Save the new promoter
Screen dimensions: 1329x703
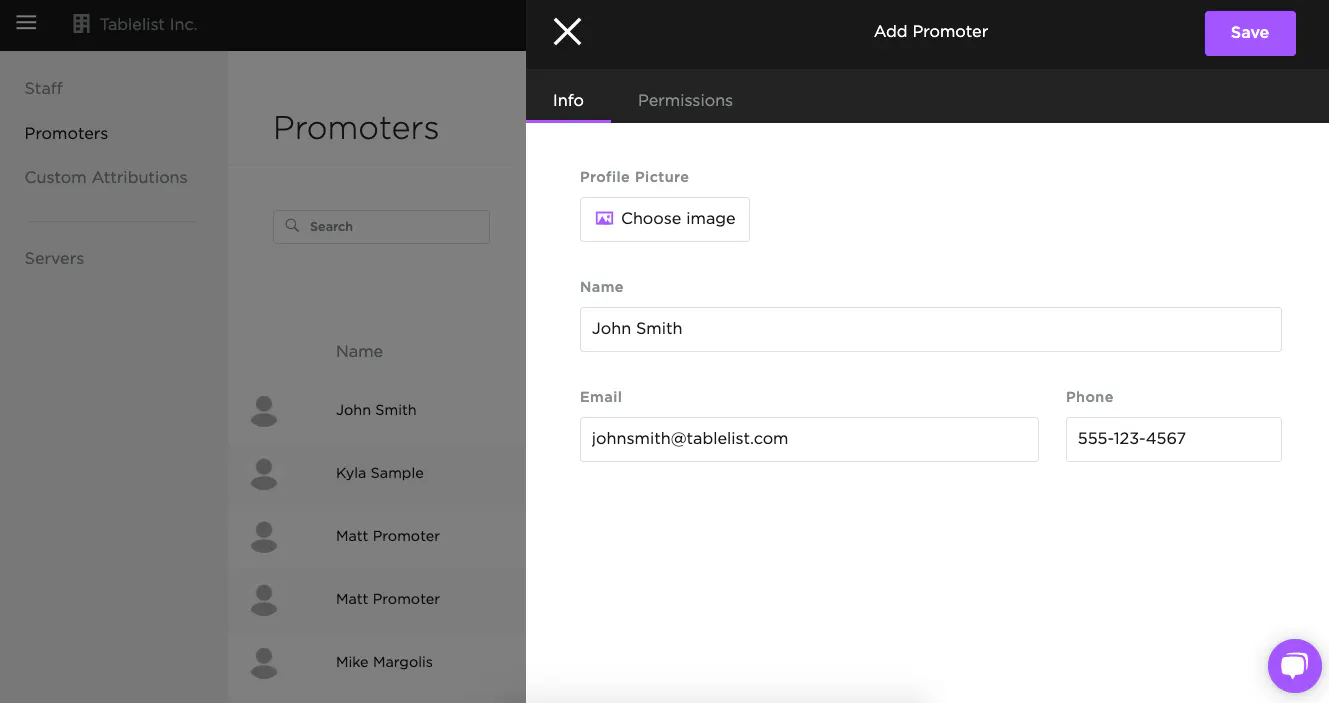point(1249,33)
